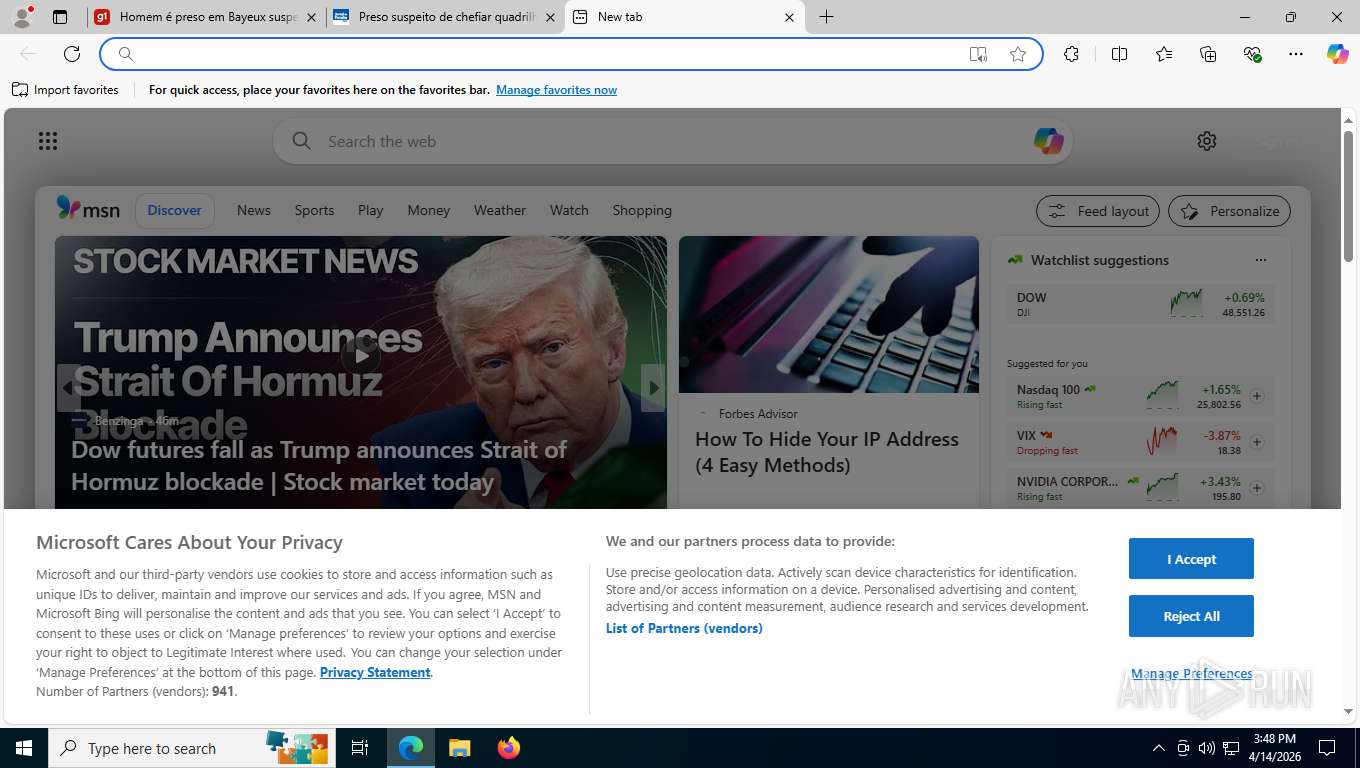Screen dimensions: 1360x768
Task: Go to the previous story with the carousel left arrow
Action: pos(68,387)
